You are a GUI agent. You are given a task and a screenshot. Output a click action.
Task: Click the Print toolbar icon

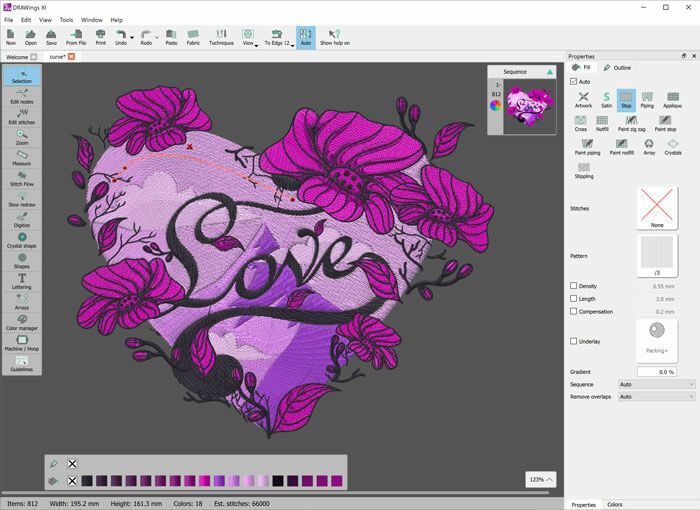101,38
